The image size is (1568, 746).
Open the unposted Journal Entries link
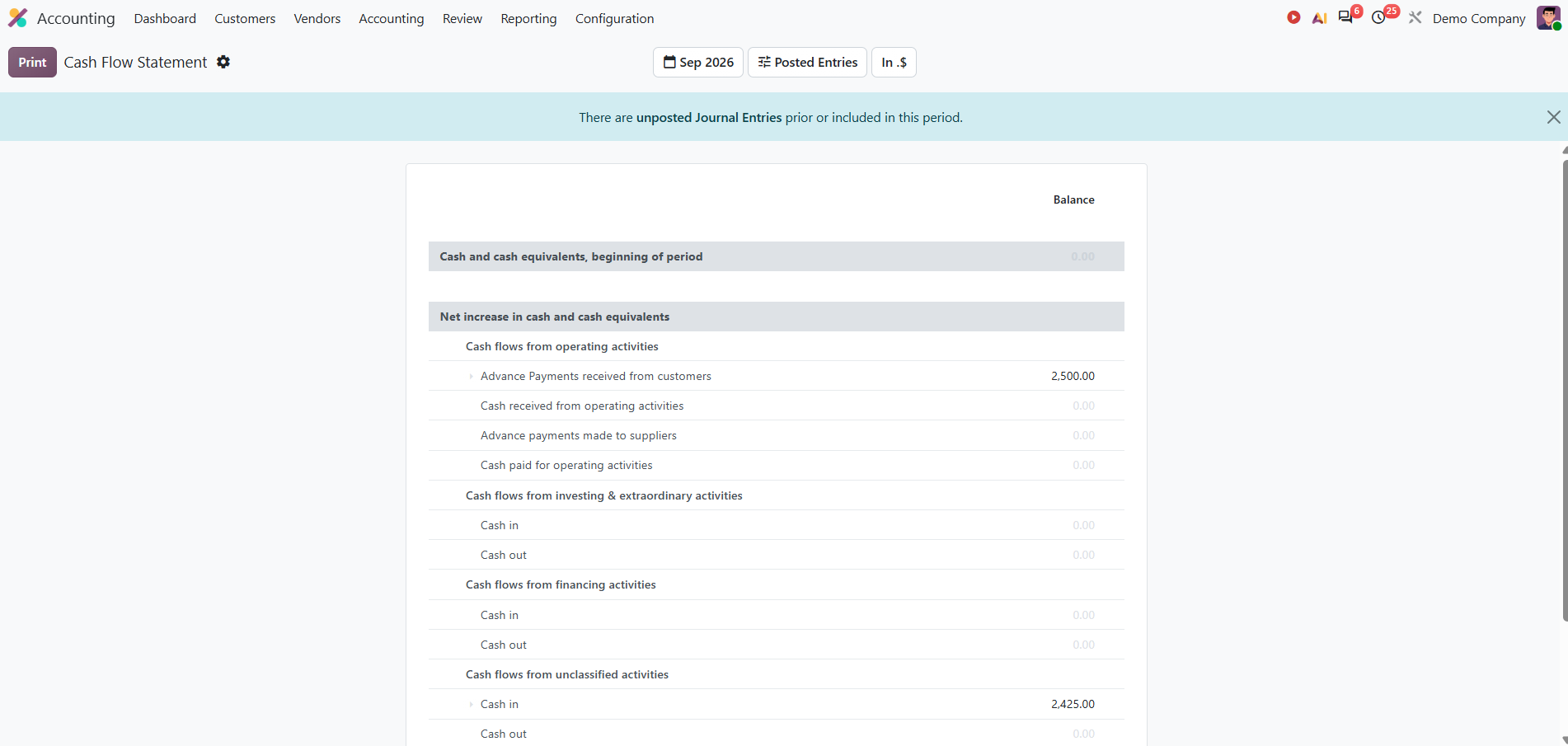[x=709, y=117]
